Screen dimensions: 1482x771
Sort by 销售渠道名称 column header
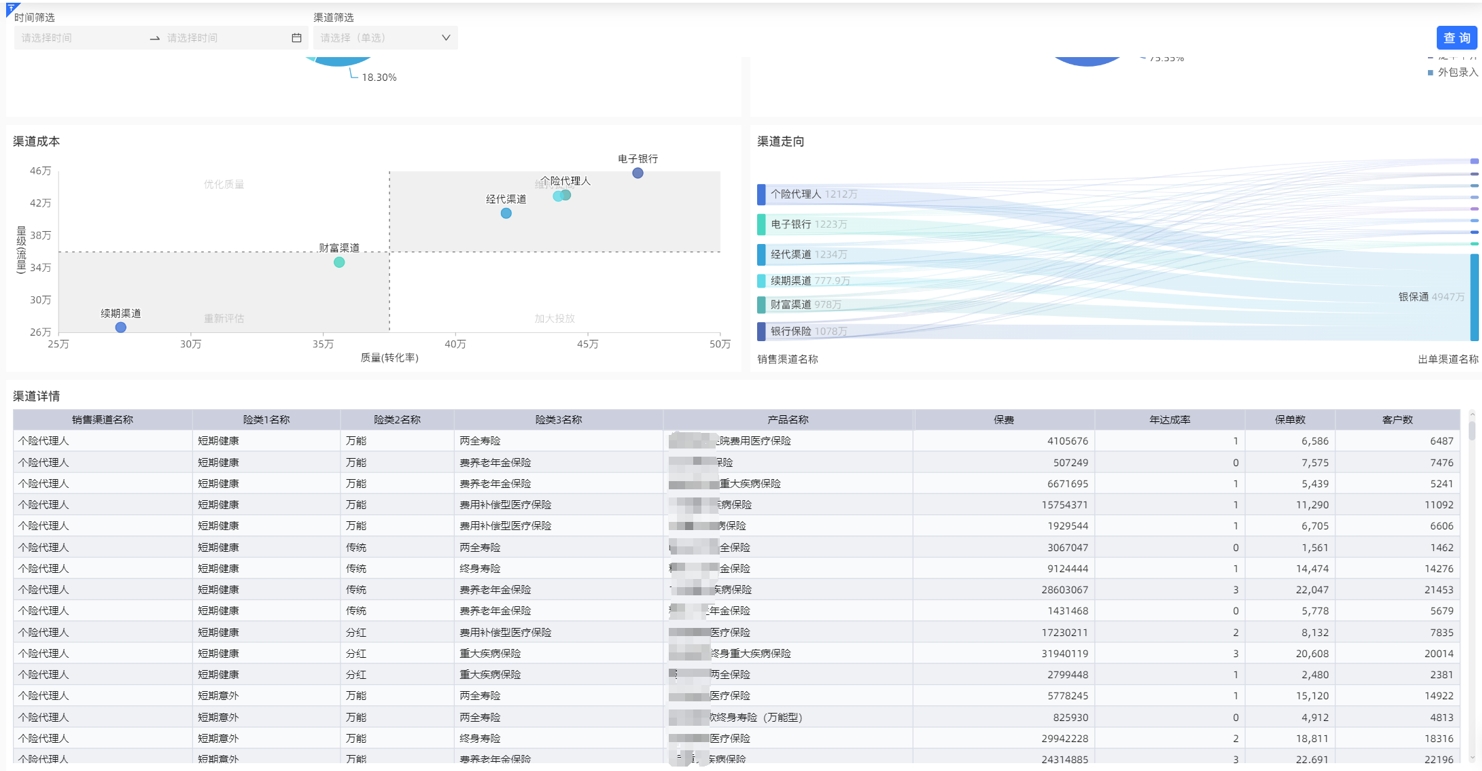click(x=102, y=420)
